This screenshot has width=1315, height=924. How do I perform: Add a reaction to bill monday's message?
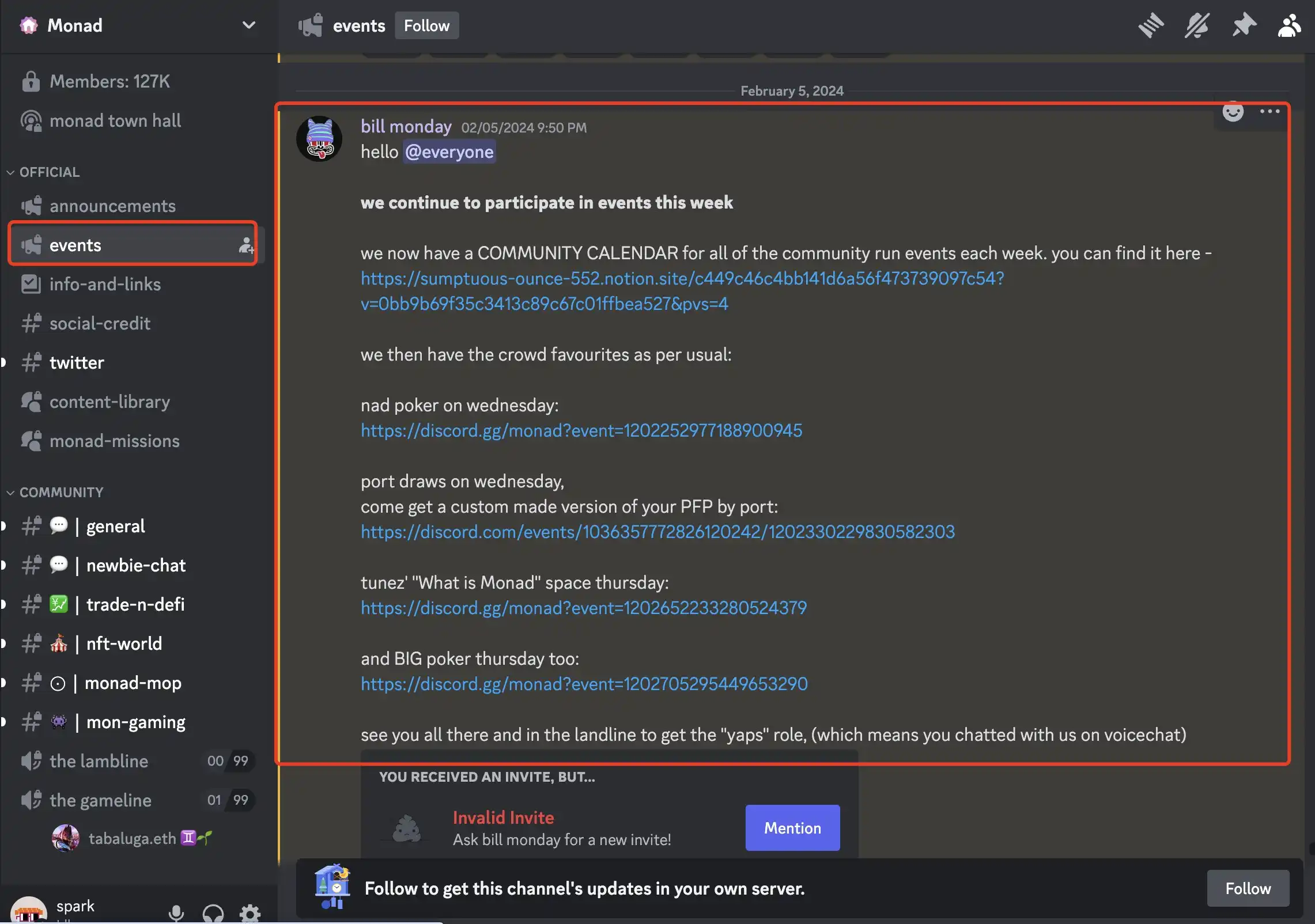point(1233,112)
